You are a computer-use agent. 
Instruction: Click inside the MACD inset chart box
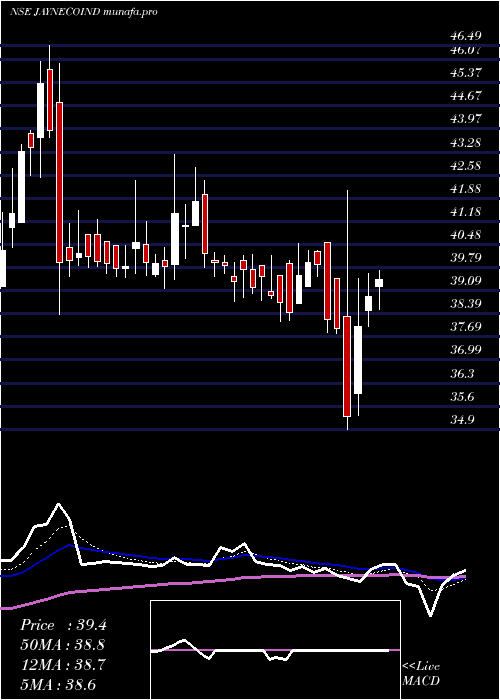point(275,650)
